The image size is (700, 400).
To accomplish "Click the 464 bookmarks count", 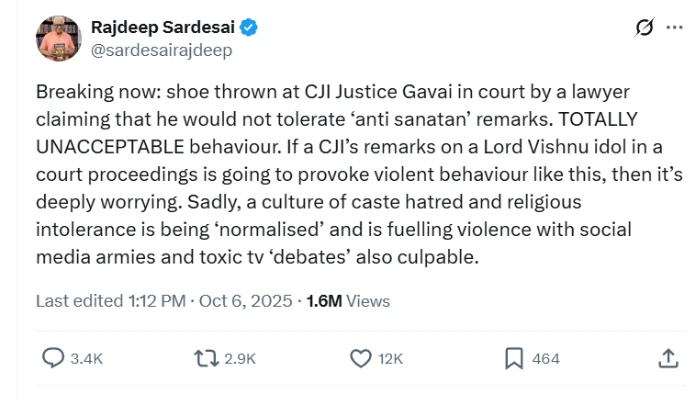I will (546, 359).
